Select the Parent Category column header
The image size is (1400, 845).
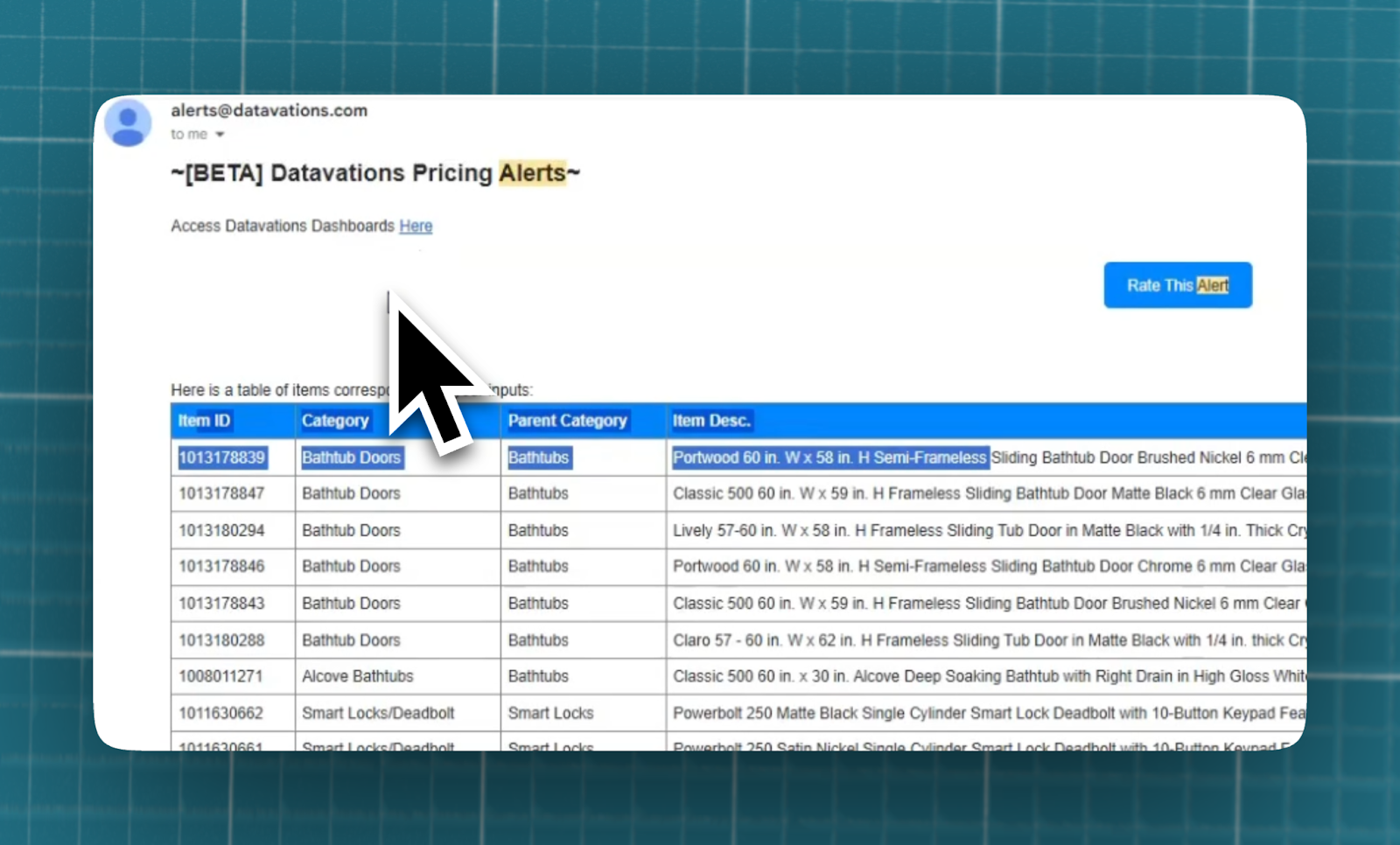click(567, 421)
